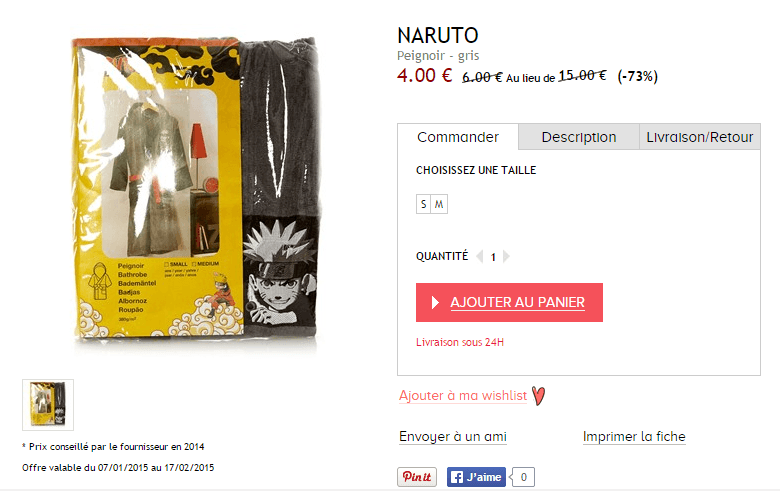780x491 pixels.
Task: Click the Pinterest Pin it button
Action: point(417,477)
